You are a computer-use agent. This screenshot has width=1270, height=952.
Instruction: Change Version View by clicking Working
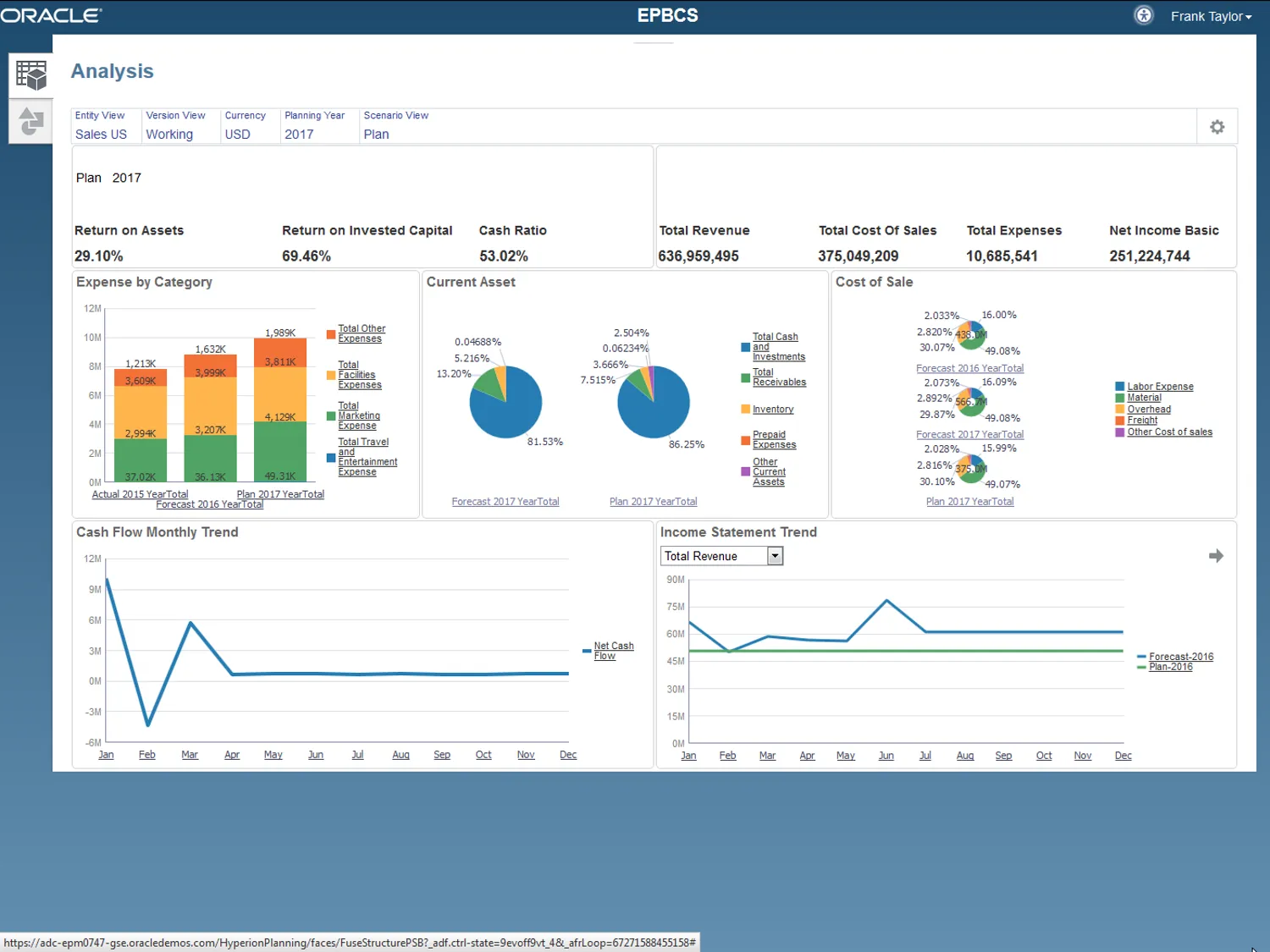tap(168, 134)
